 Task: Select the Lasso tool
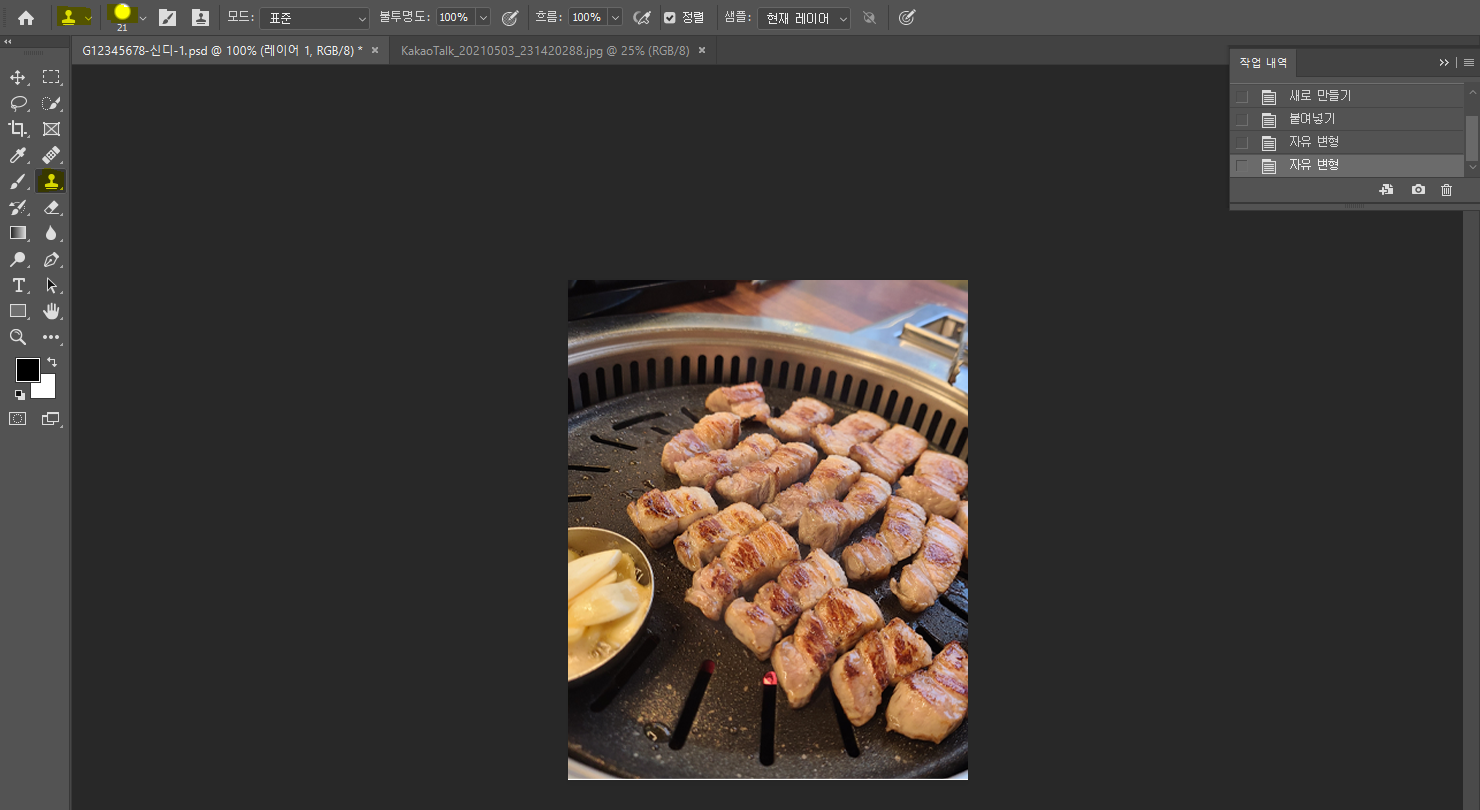click(x=18, y=103)
